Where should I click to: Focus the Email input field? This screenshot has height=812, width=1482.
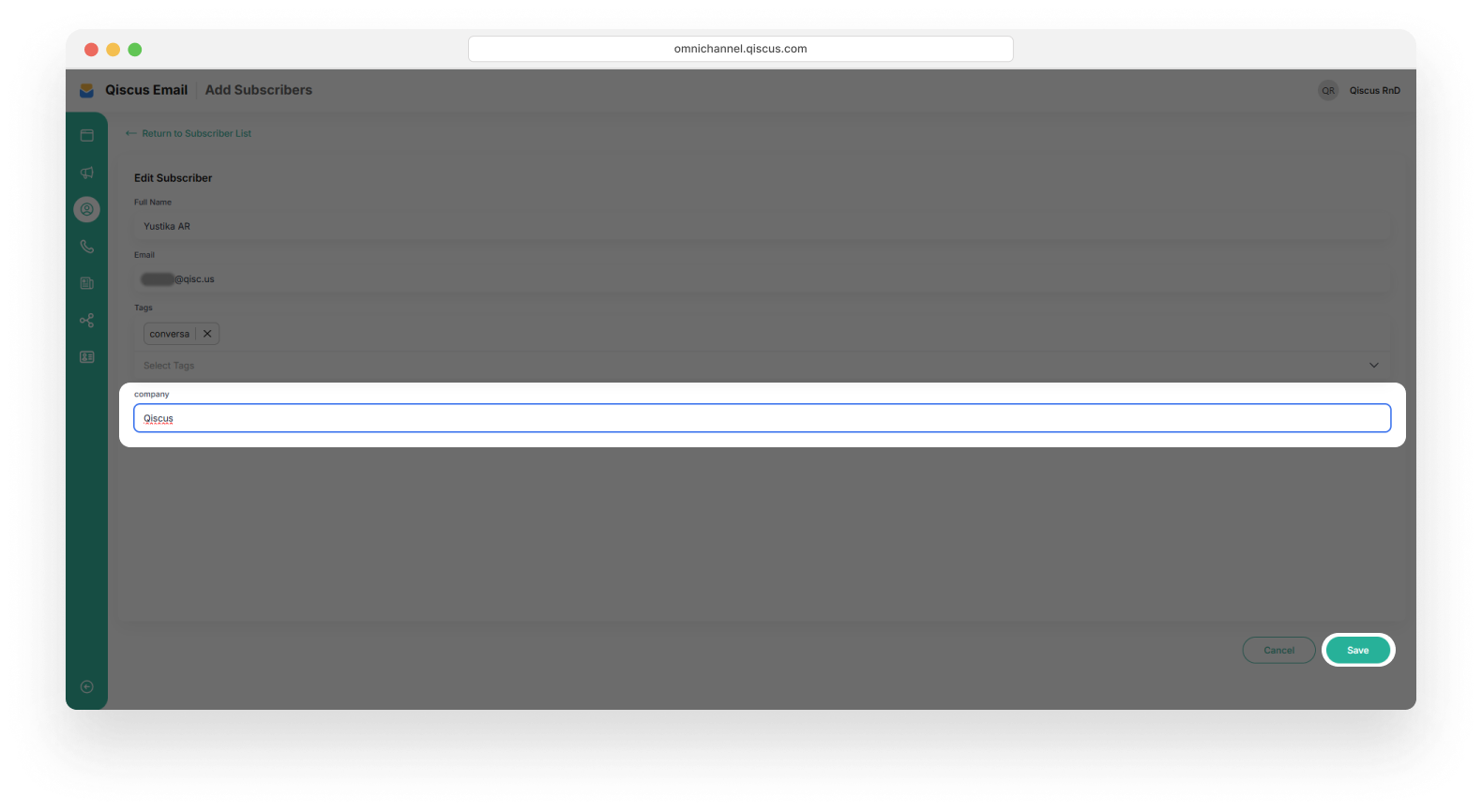pos(762,278)
